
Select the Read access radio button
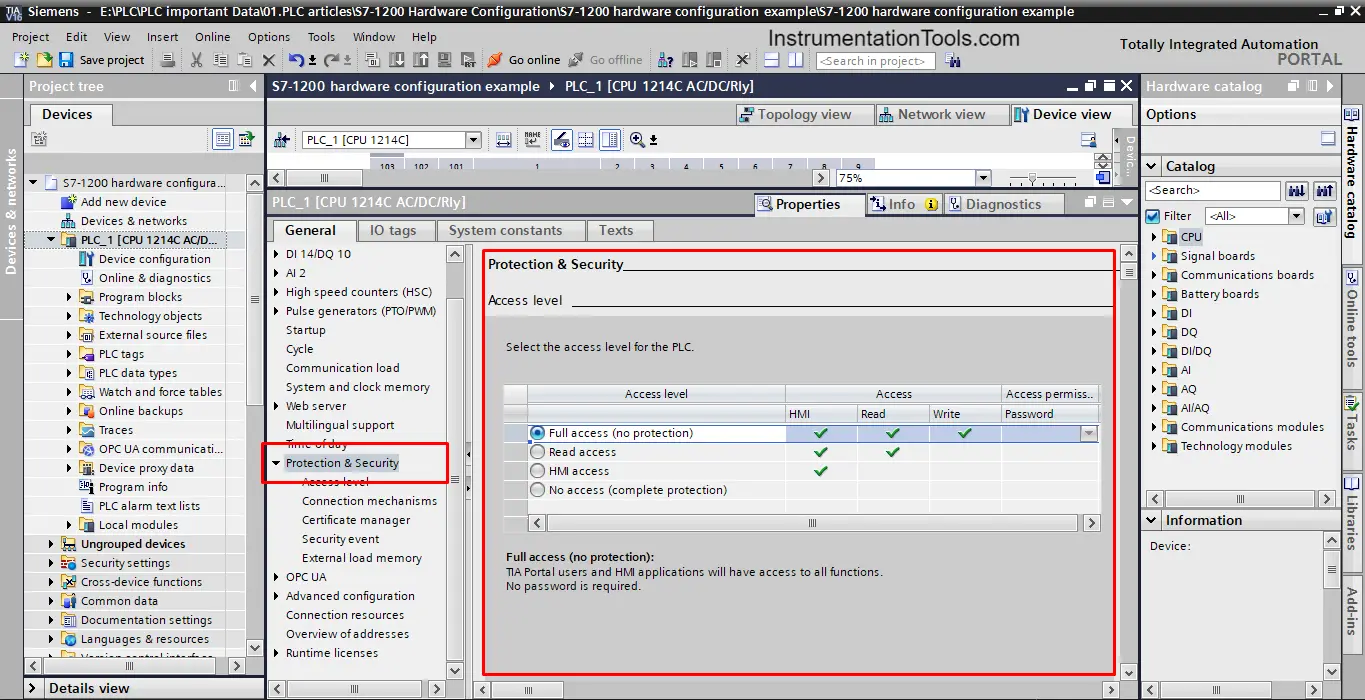click(x=538, y=452)
